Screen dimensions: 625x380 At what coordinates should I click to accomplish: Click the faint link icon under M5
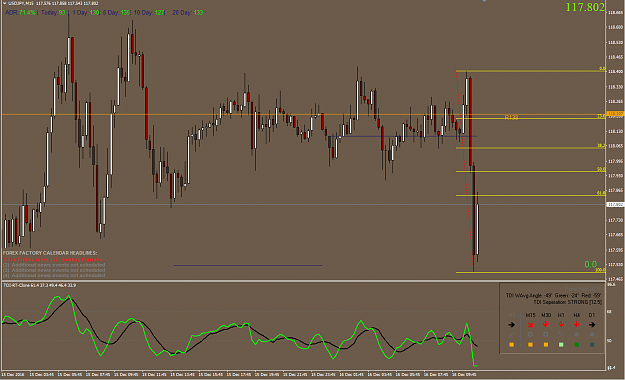(511, 335)
